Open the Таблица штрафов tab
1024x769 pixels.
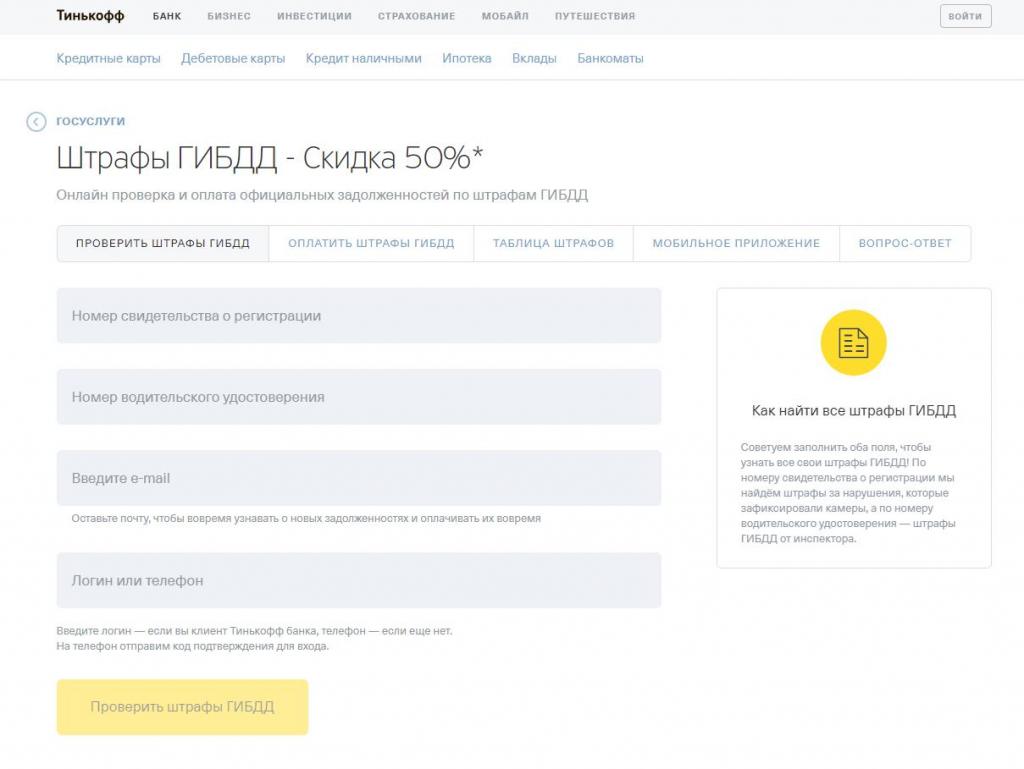point(553,243)
